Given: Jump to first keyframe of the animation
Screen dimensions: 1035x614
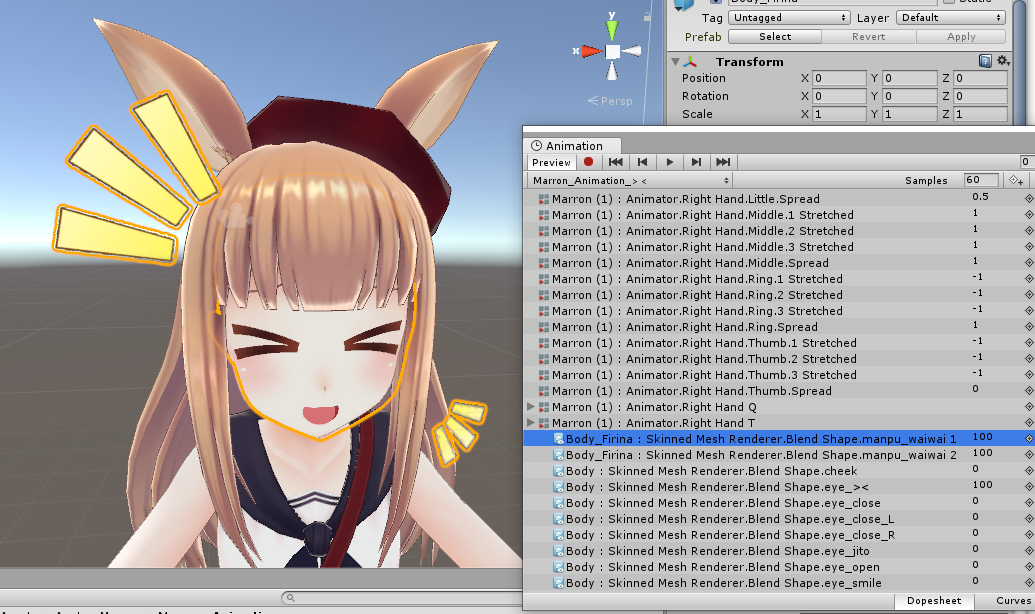Looking at the screenshot, I should coord(616,162).
